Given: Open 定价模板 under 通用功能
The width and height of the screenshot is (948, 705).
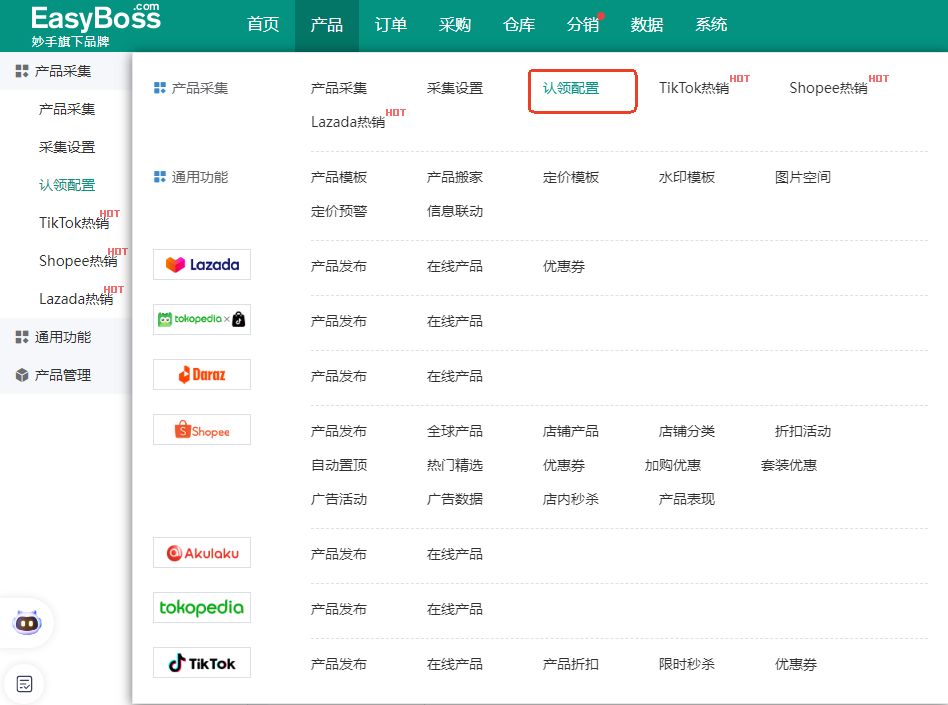Looking at the screenshot, I should pos(571,177).
